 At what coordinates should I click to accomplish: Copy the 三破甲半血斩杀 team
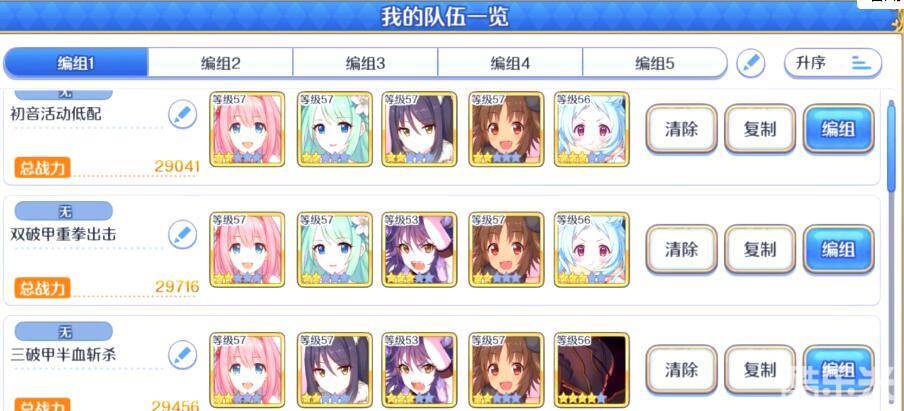[760, 369]
